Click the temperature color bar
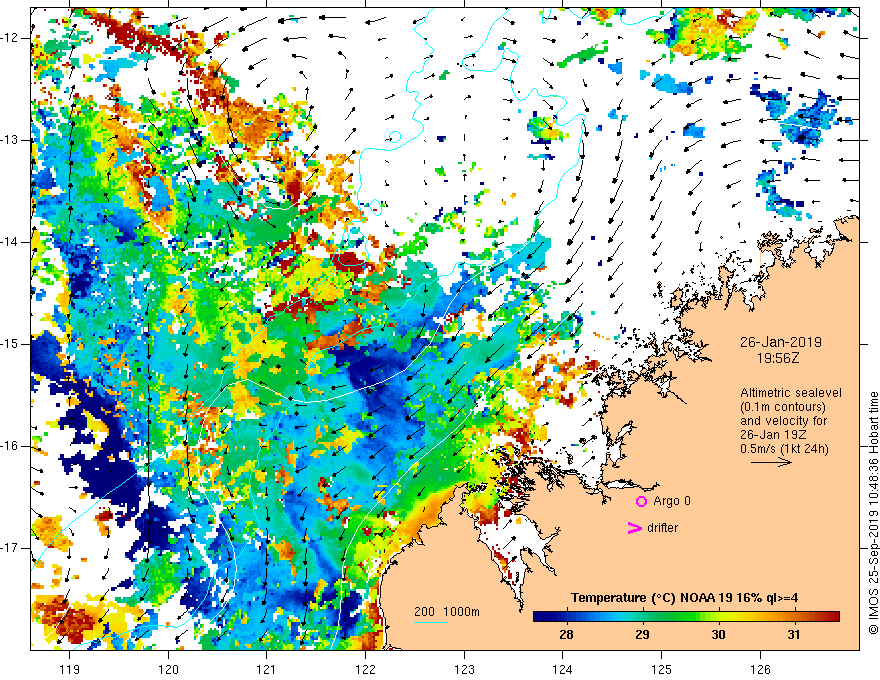 point(686,617)
